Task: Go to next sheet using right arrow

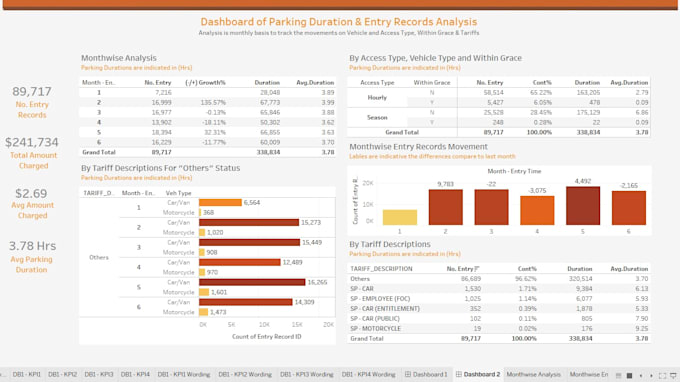Action: [651, 375]
